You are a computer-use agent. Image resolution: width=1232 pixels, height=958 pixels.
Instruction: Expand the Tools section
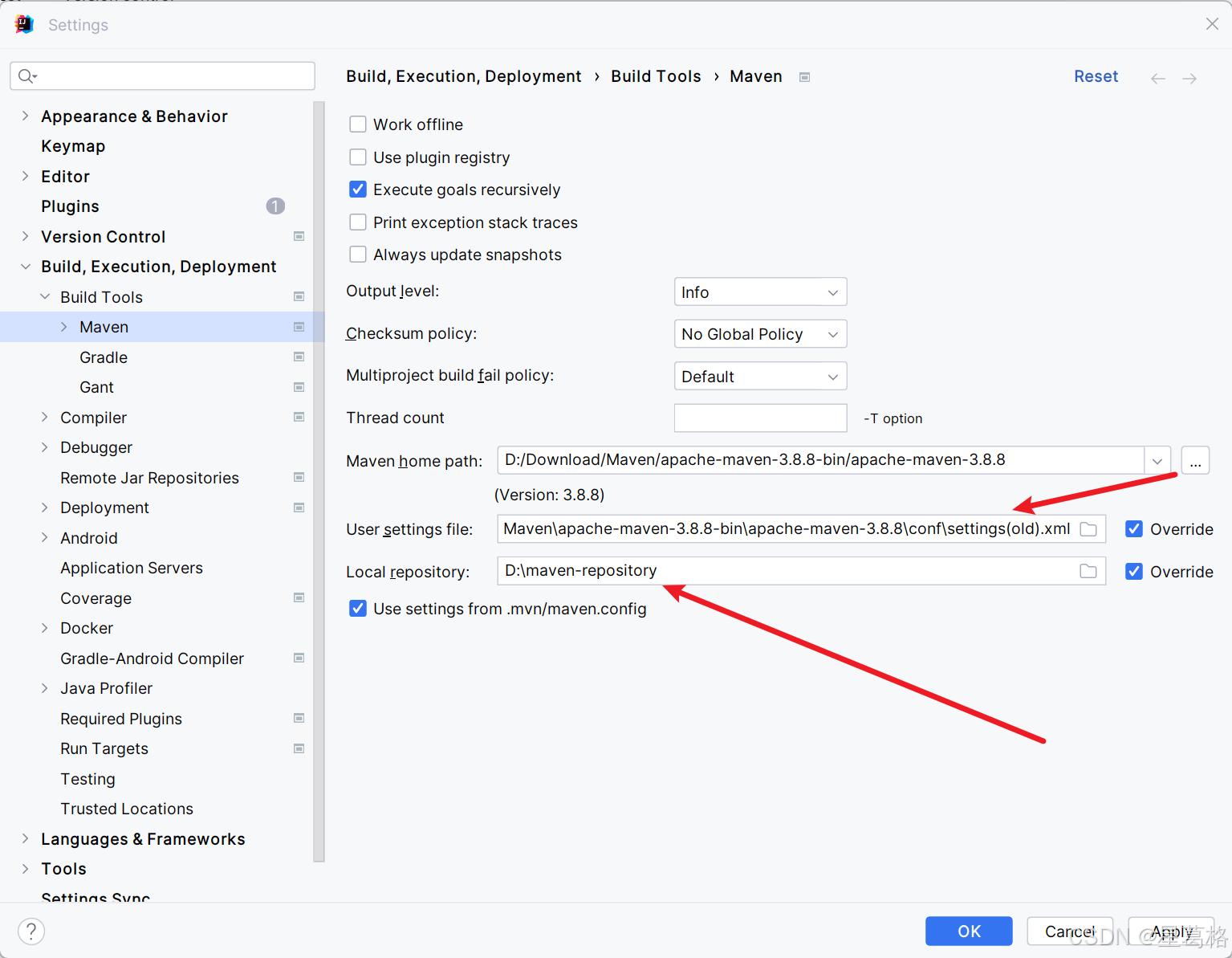25,869
